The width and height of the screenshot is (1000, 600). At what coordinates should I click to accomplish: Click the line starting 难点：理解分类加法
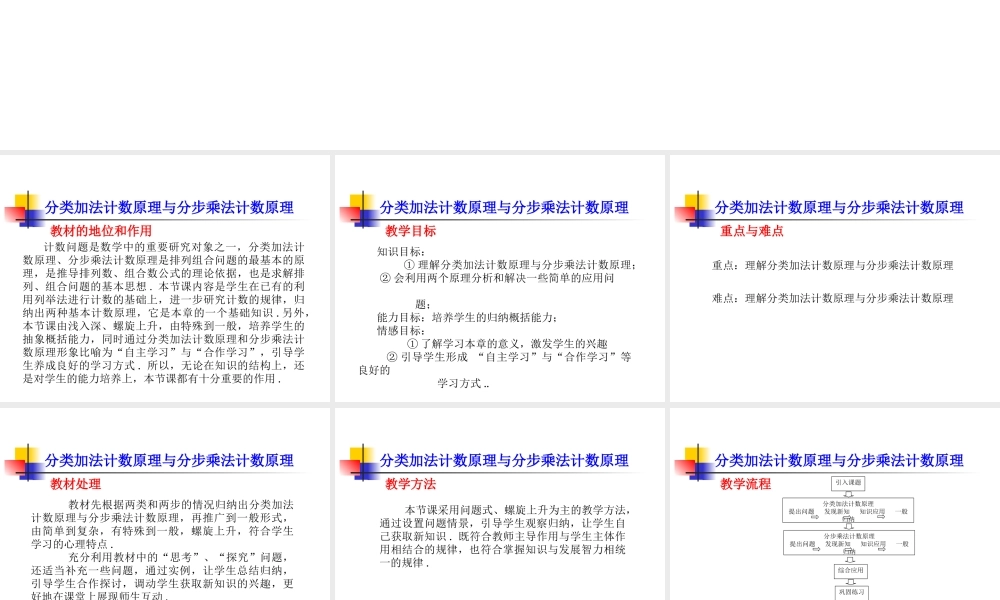833,298
